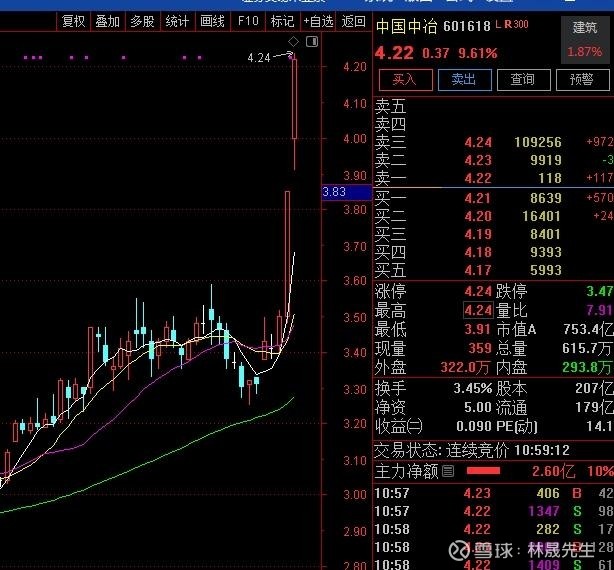Open the 统计 statistics tool
Screen dimensions: 614x570
click(177, 21)
